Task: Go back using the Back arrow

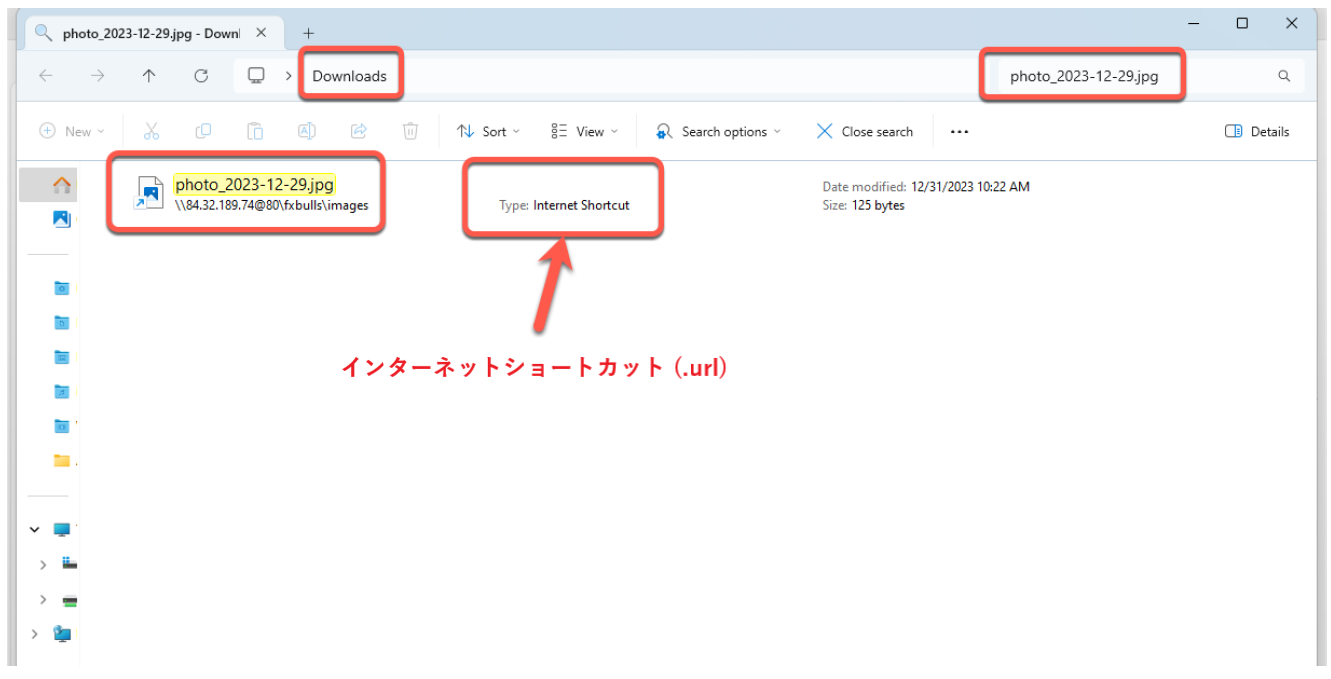Action: 45,76
